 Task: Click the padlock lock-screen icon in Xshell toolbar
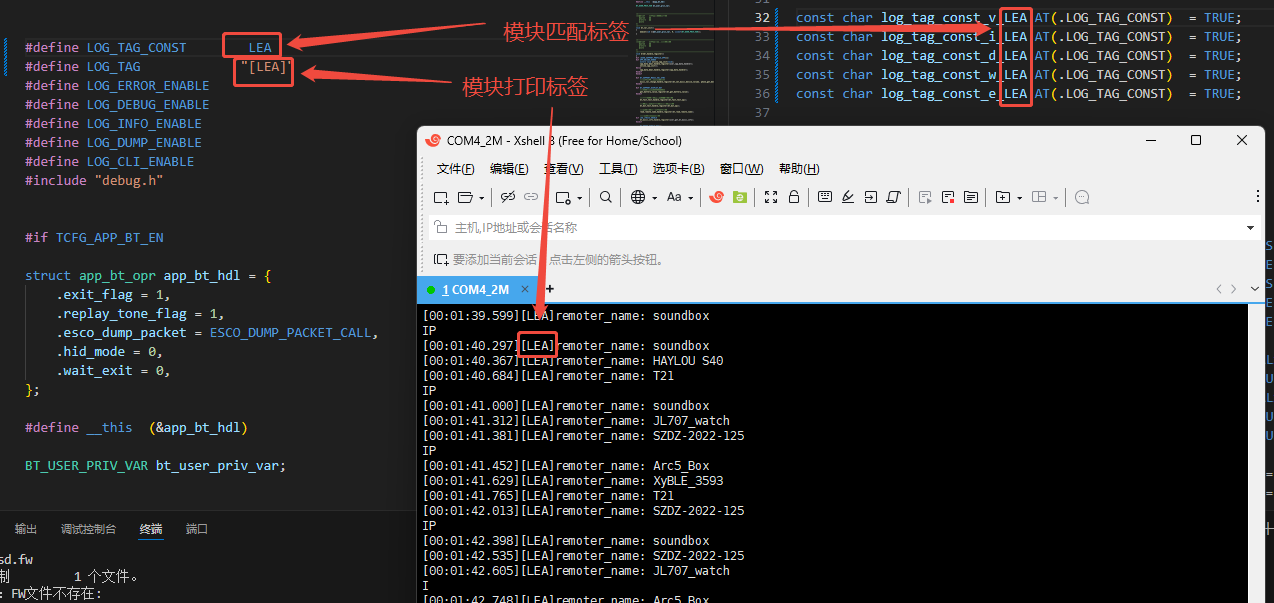(x=794, y=197)
